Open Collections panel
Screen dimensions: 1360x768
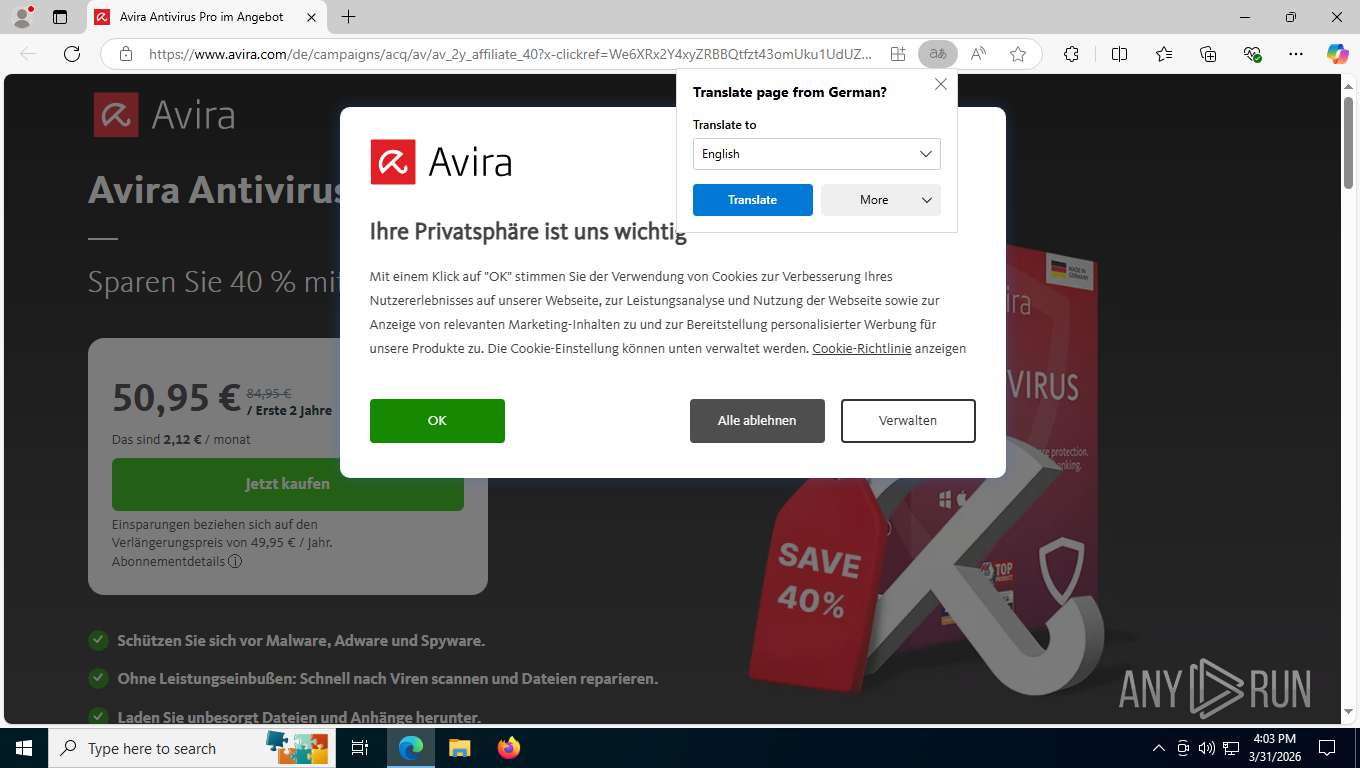pyautogui.click(x=1208, y=54)
